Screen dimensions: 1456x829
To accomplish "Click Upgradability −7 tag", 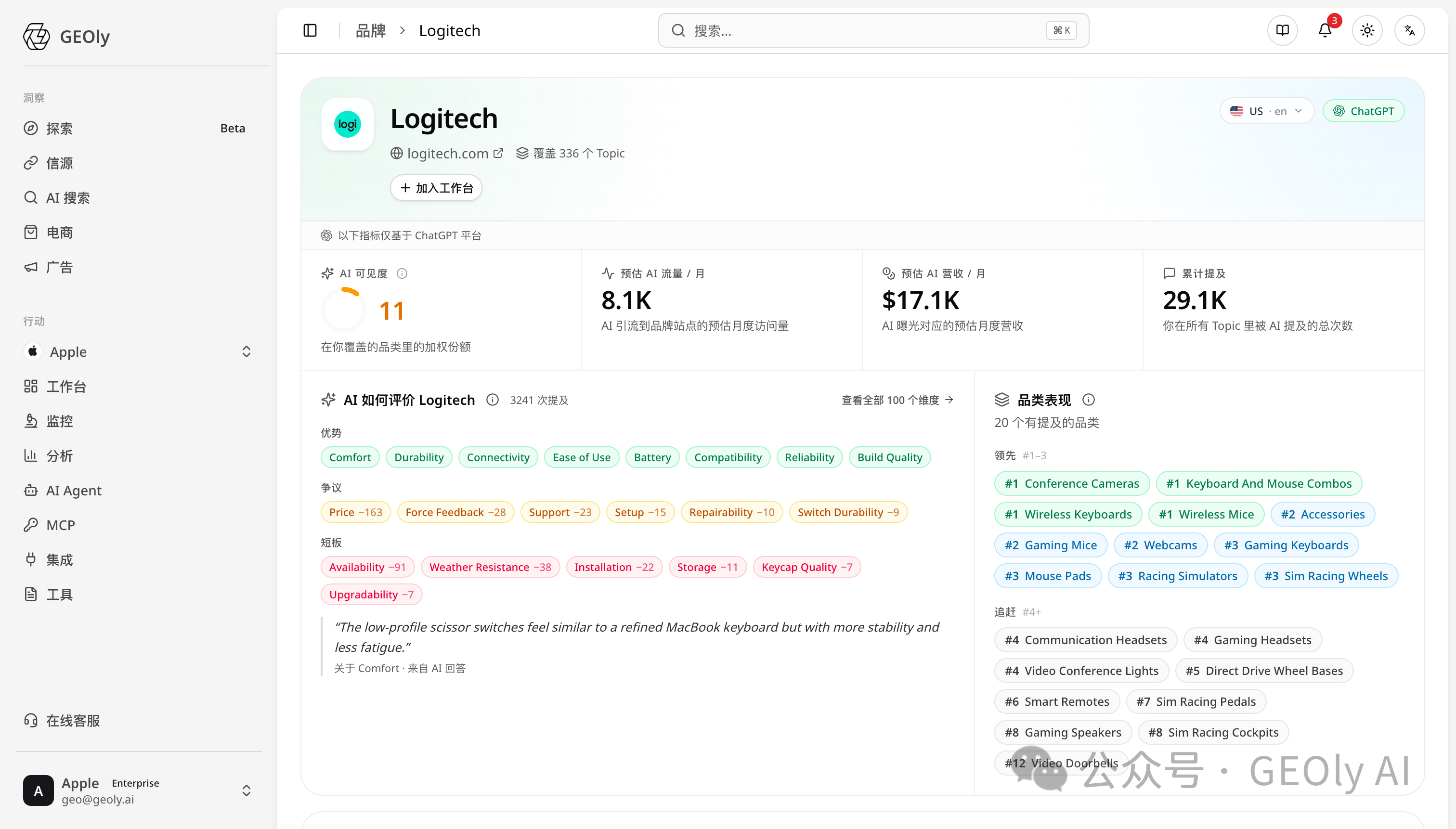I will coord(371,594).
